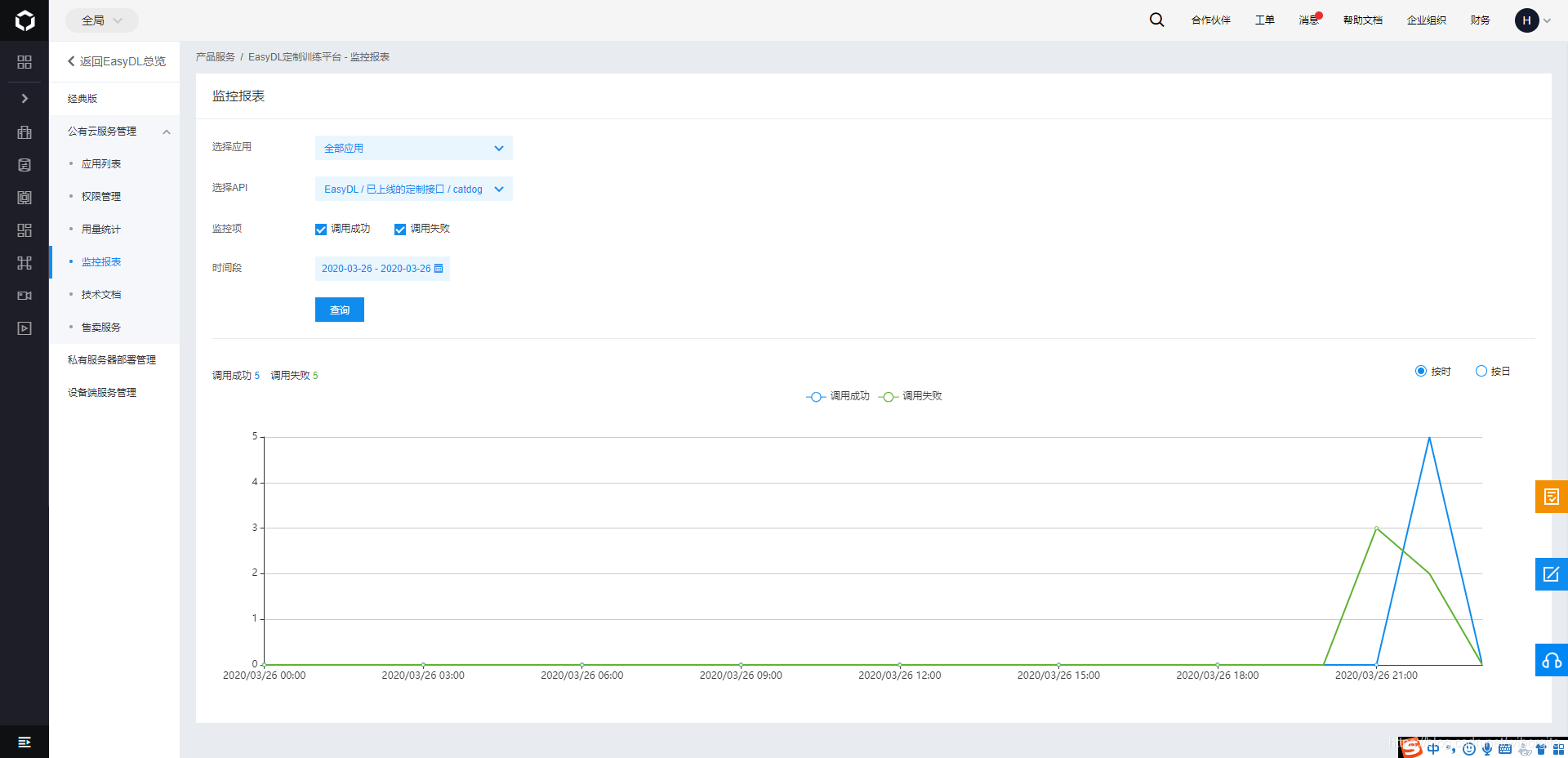1568x758 pixels.
Task: Click the blue line peak point on chart
Action: coord(1429,438)
